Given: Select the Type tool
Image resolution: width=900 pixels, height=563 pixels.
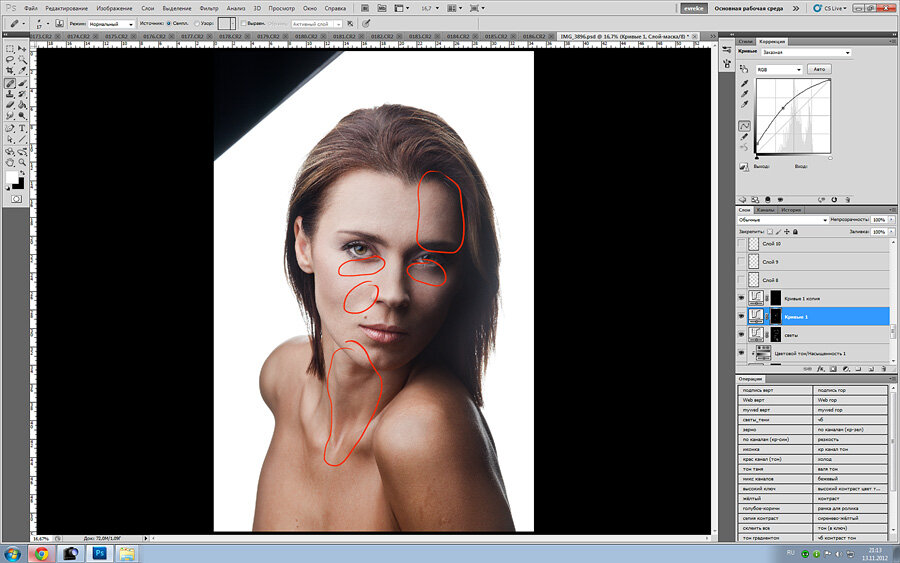Looking at the screenshot, I should click(x=22, y=128).
